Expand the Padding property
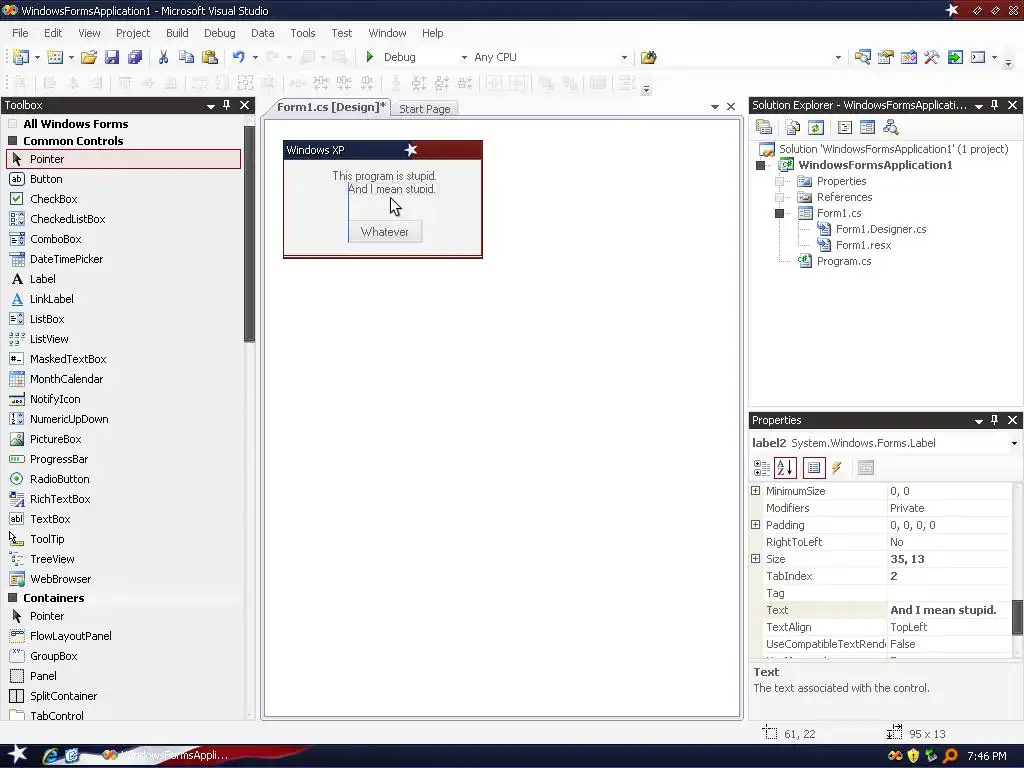The height and width of the screenshot is (768, 1024). point(756,524)
